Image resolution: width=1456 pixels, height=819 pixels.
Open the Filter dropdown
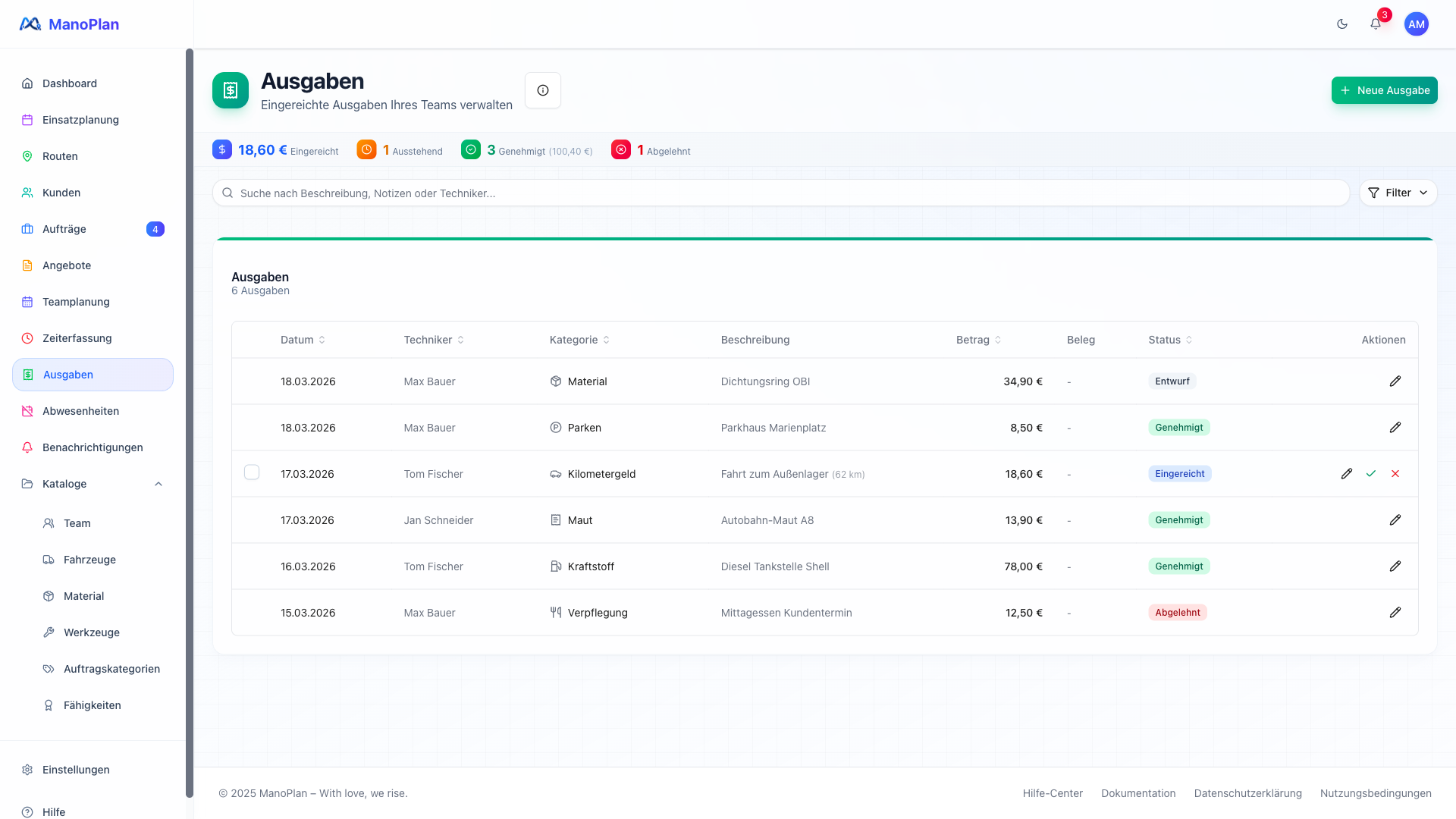click(x=1398, y=193)
